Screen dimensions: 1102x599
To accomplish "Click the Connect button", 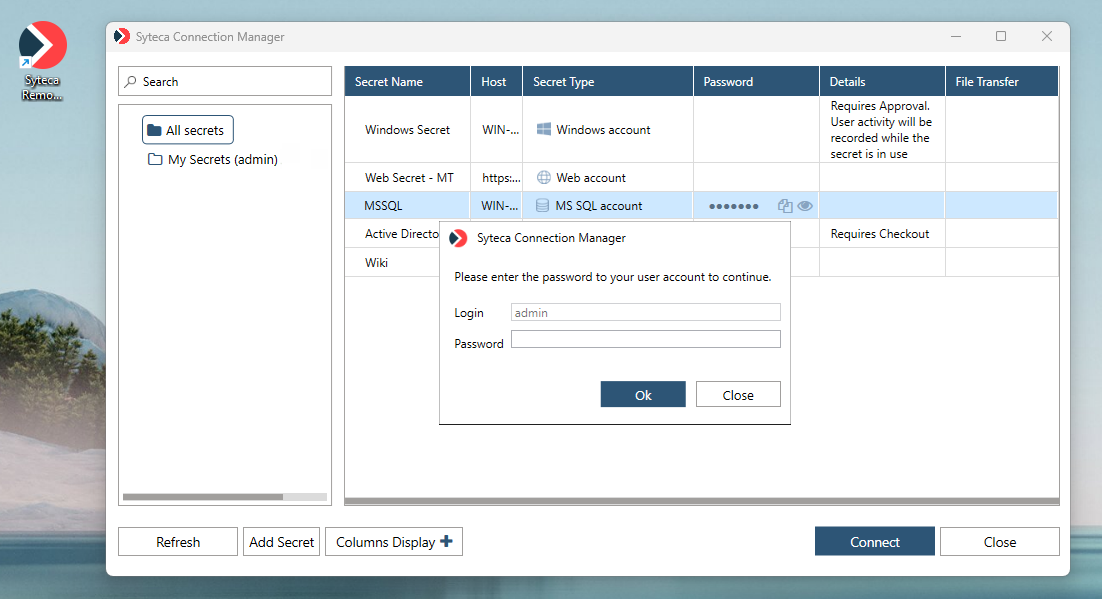I will click(x=874, y=542).
